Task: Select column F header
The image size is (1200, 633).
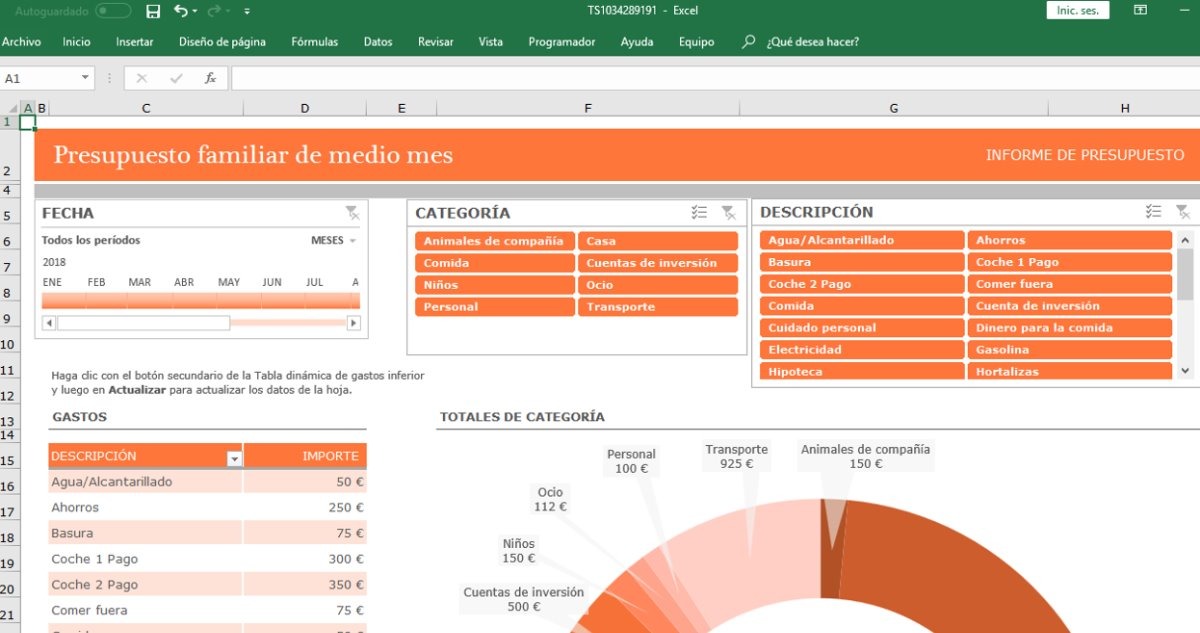Action: coord(588,108)
